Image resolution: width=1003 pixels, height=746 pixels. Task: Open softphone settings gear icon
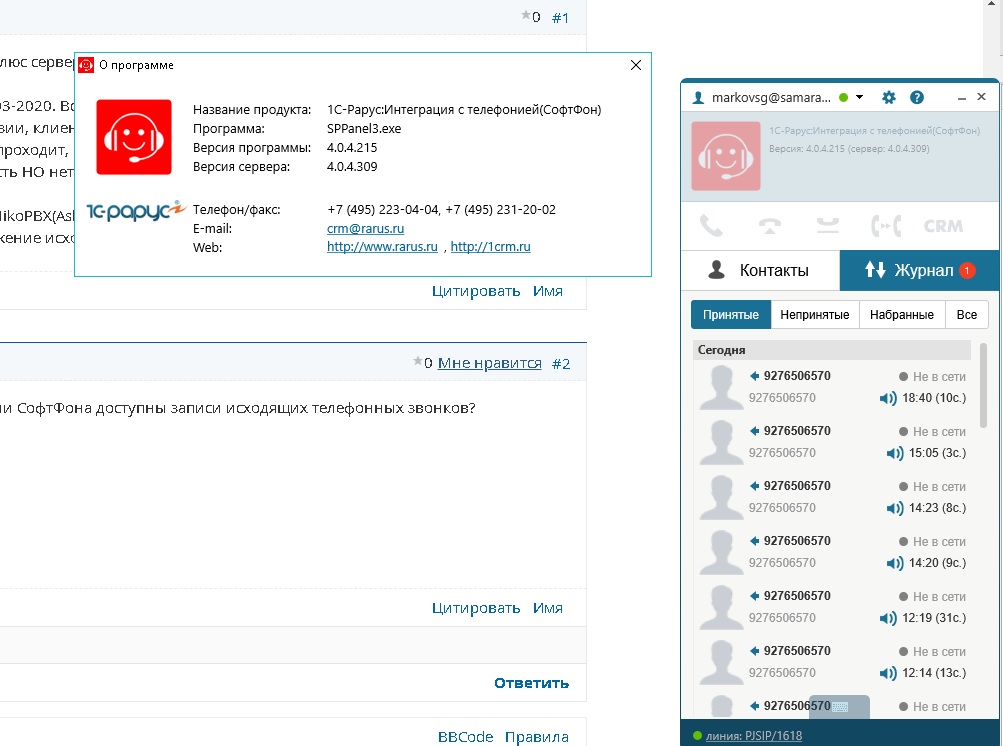coord(888,97)
